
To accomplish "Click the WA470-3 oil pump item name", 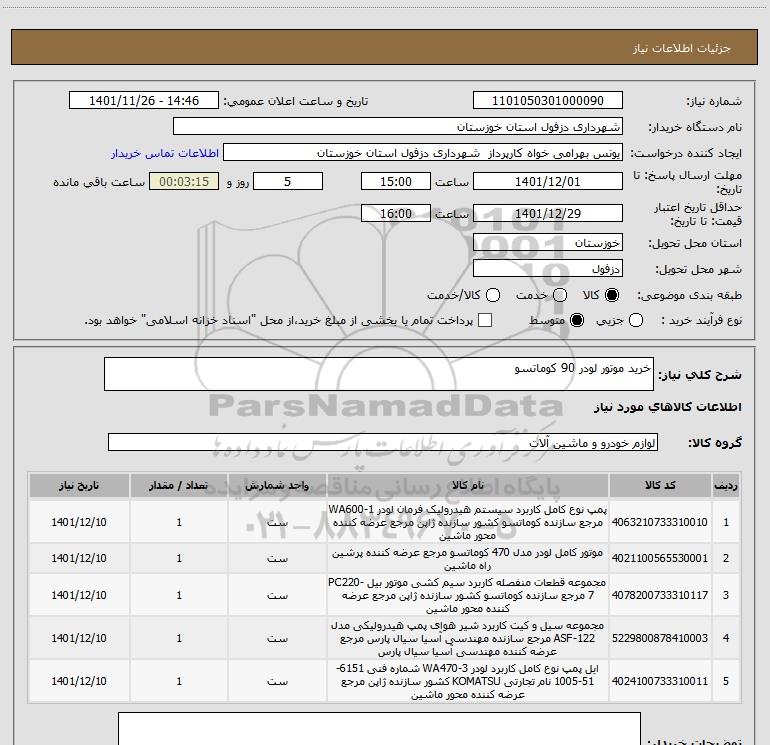I will (468, 682).
